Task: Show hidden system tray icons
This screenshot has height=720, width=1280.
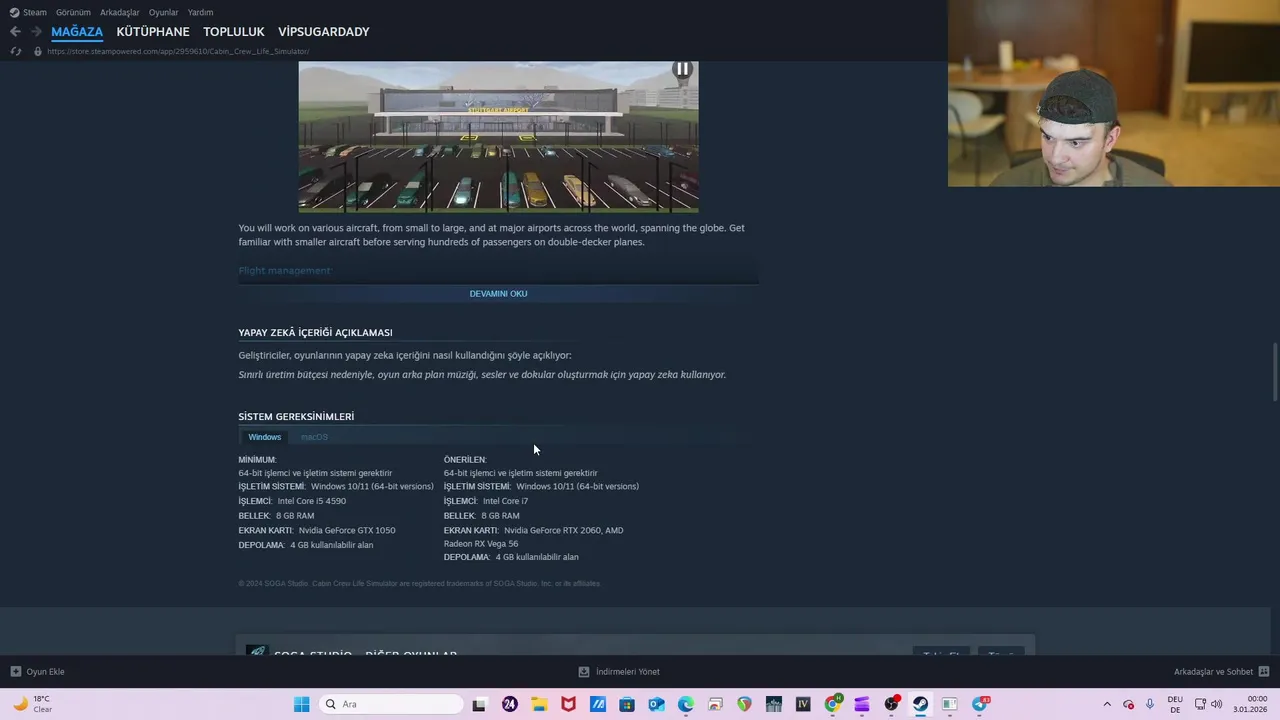Action: [1107, 704]
